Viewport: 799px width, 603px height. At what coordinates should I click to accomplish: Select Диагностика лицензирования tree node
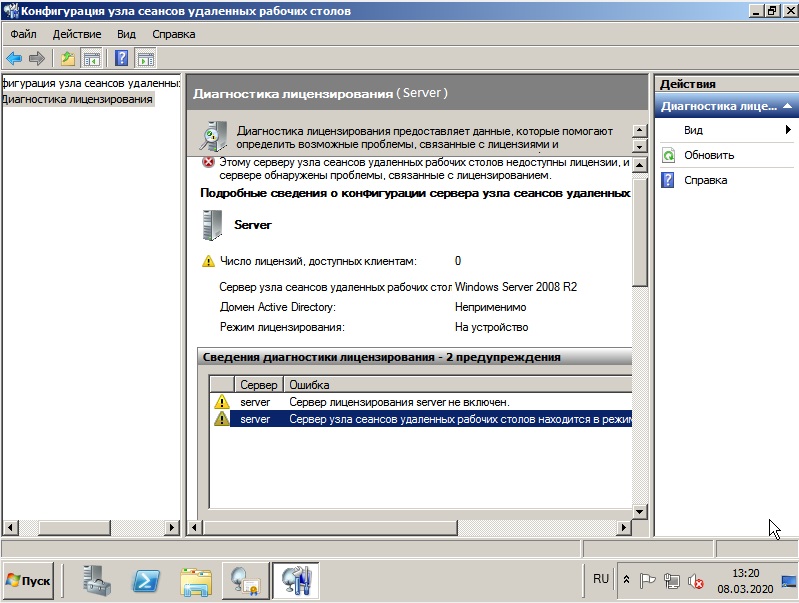click(77, 99)
